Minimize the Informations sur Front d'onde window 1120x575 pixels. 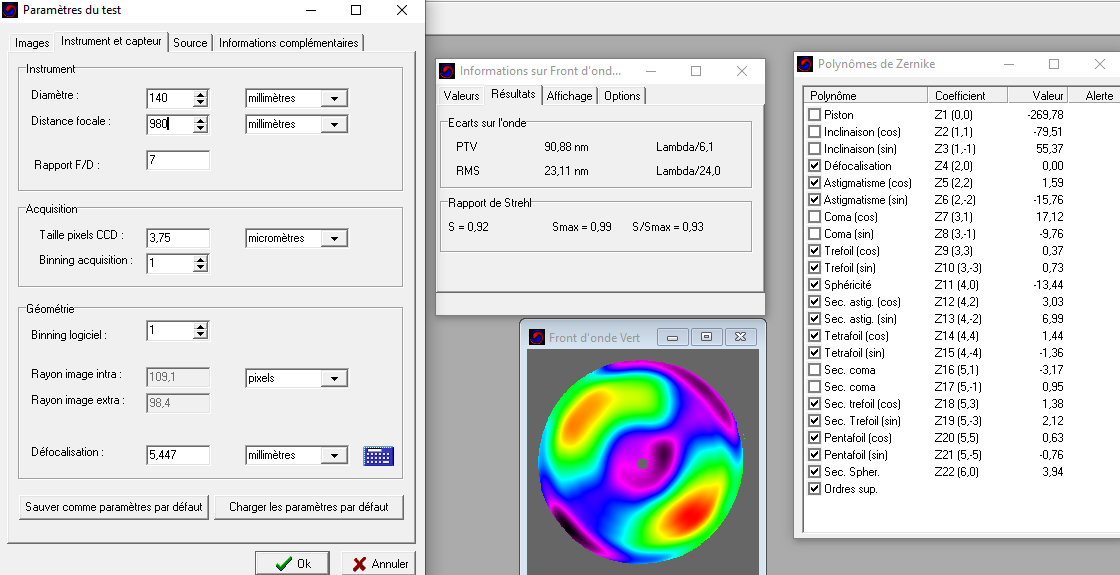651,71
